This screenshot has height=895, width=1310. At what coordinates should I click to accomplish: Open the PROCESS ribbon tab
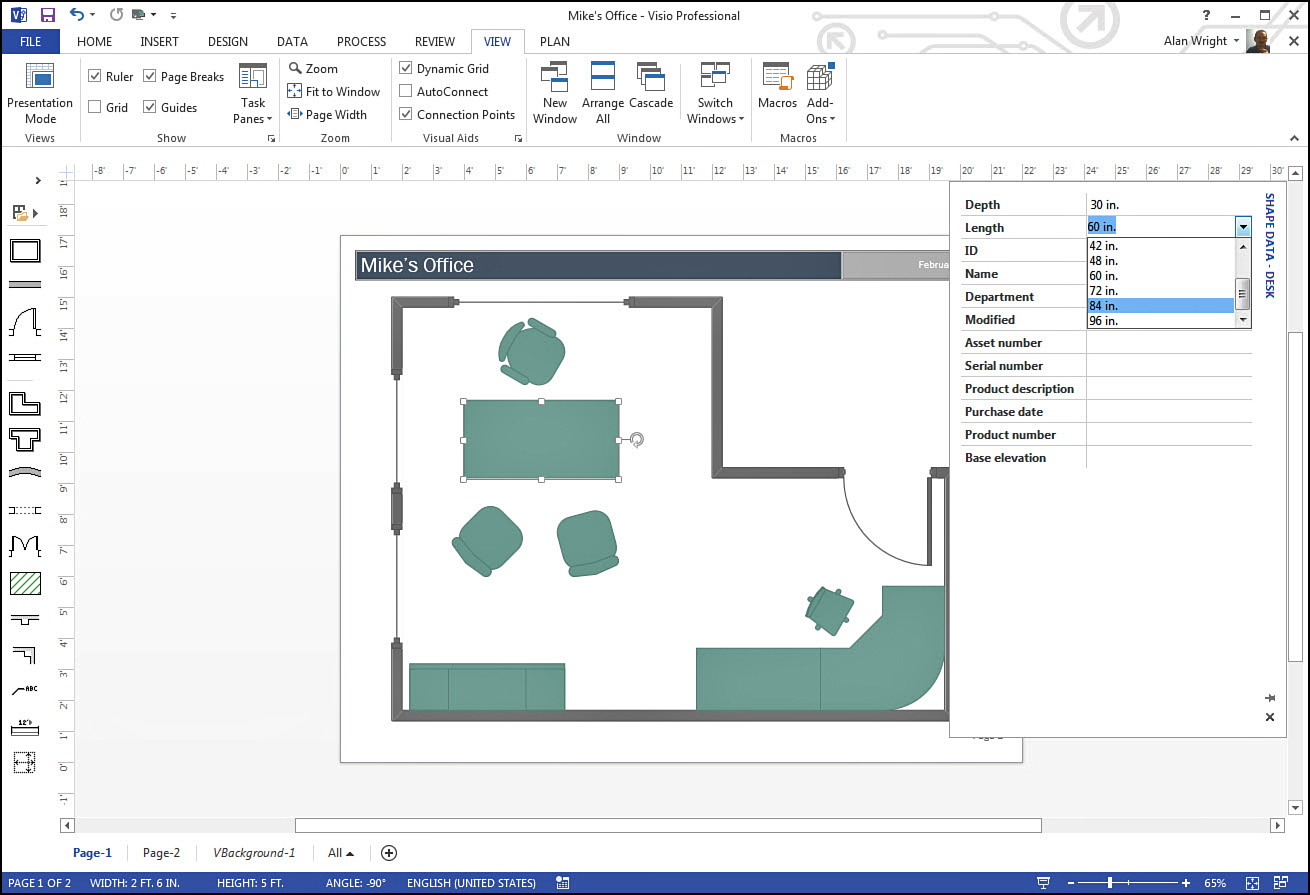[x=361, y=41]
